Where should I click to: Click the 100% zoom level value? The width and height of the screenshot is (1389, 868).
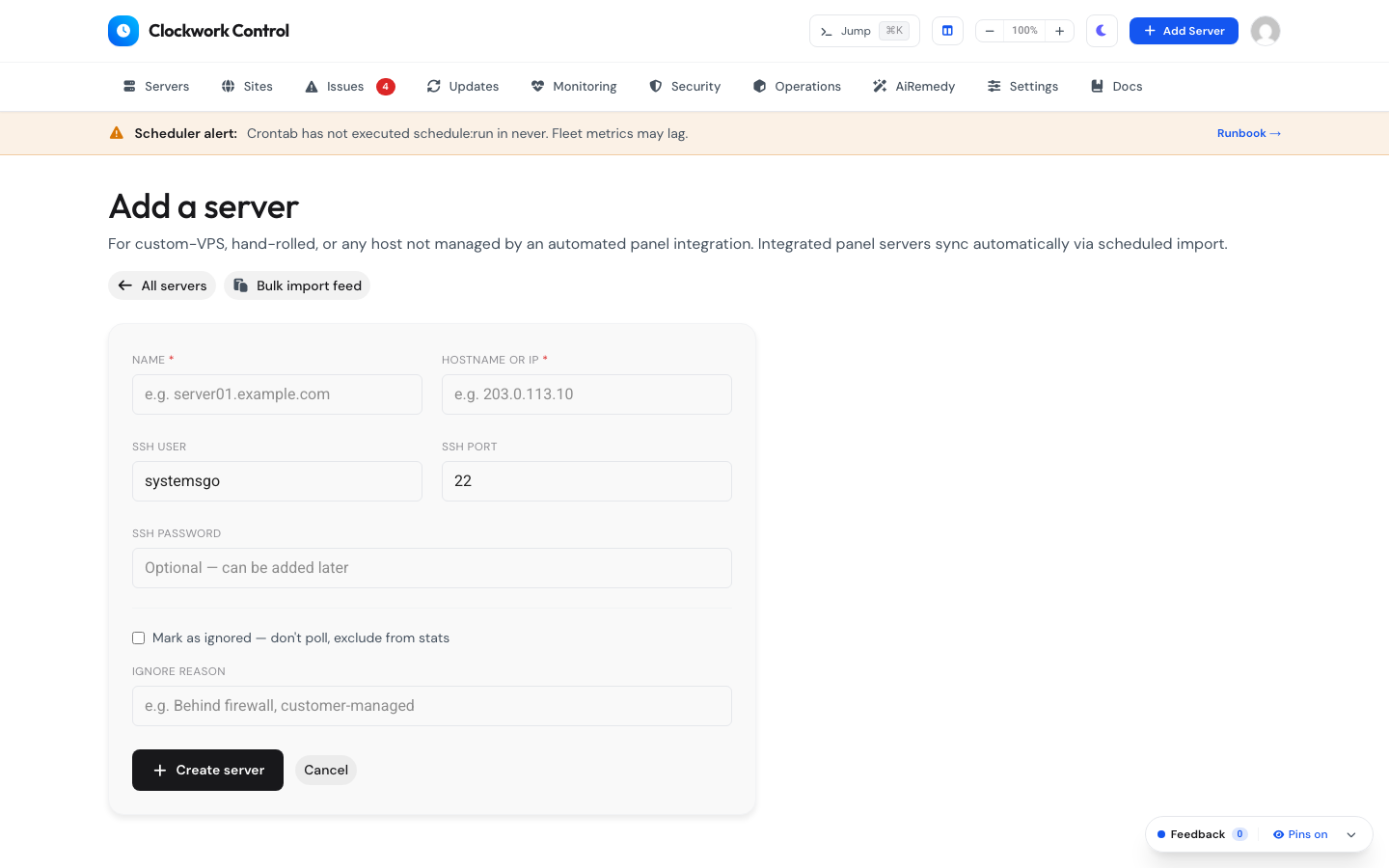1024,31
